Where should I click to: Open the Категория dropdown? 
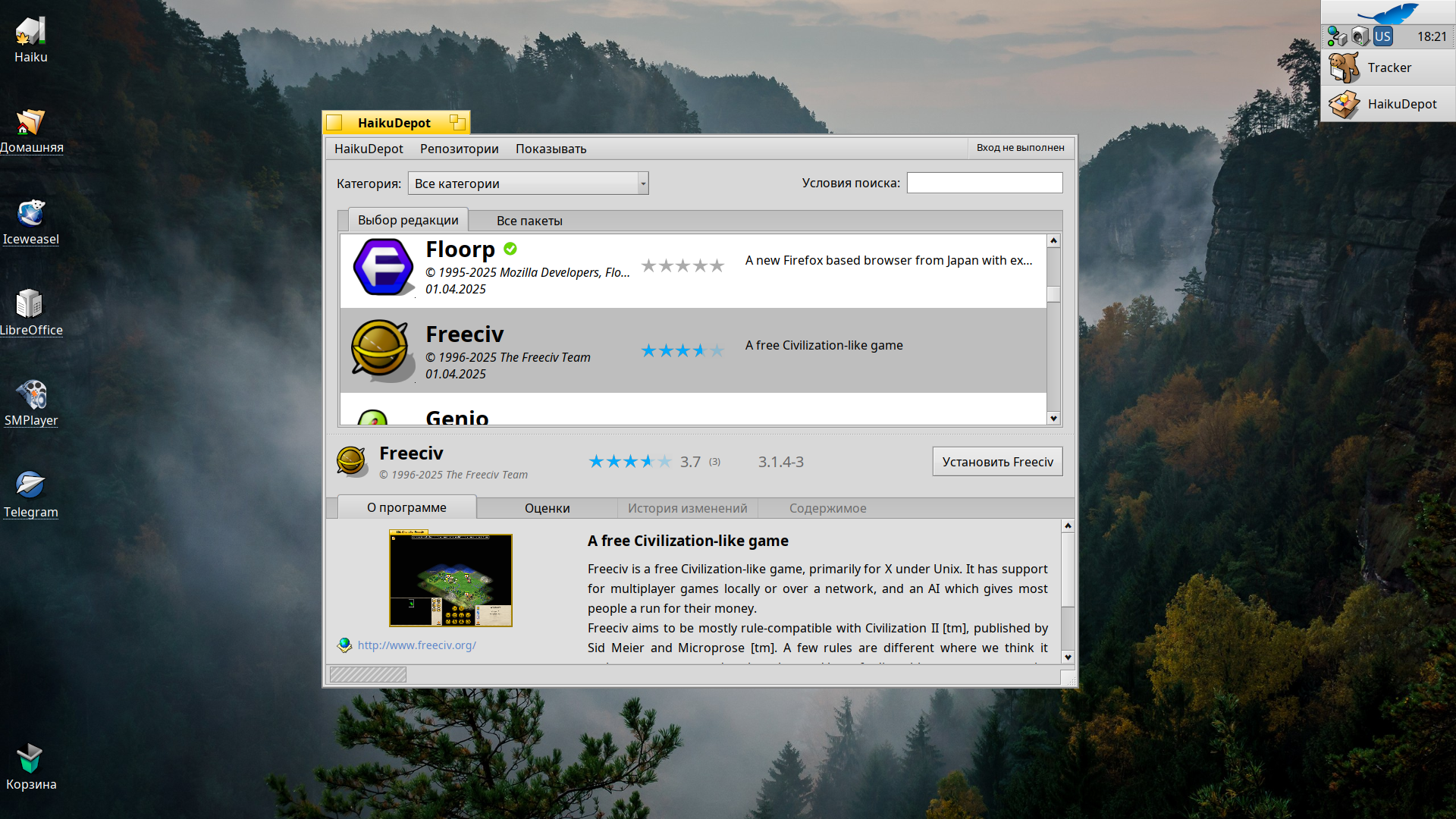[529, 184]
